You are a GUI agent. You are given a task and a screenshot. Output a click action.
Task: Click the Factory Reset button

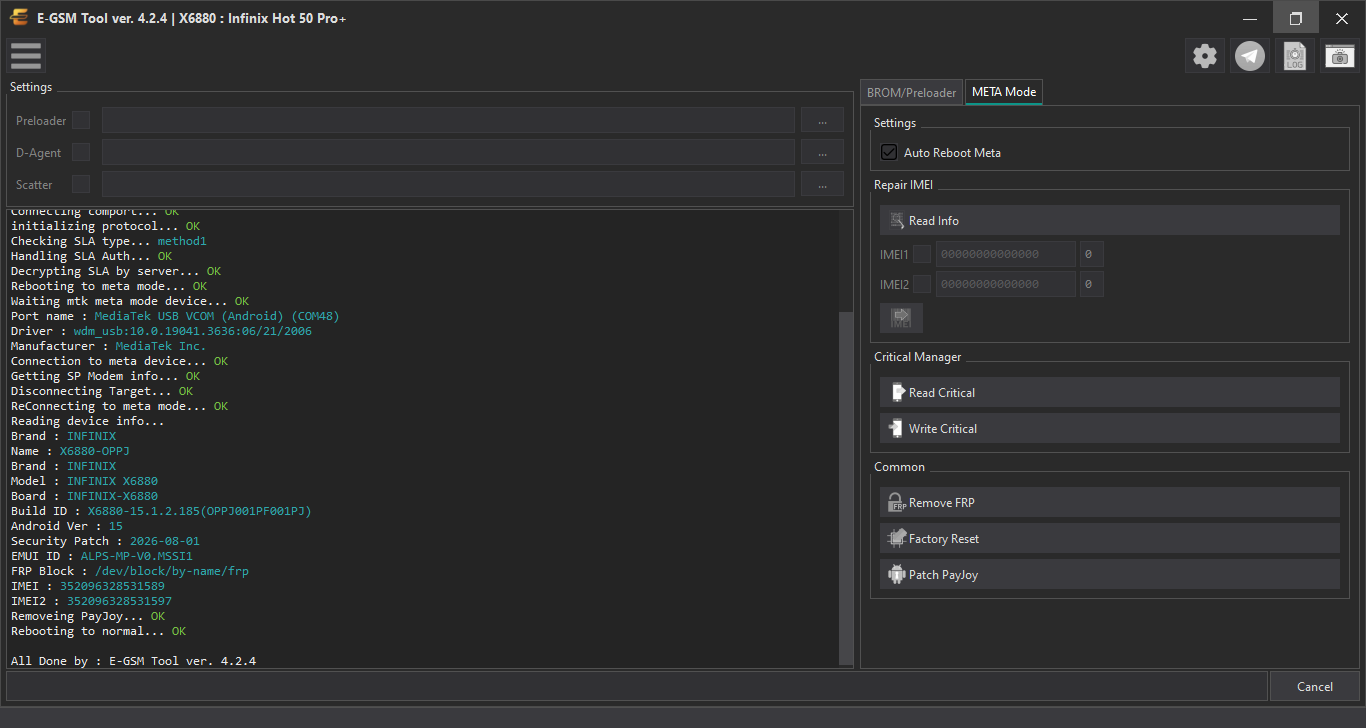[1109, 538]
